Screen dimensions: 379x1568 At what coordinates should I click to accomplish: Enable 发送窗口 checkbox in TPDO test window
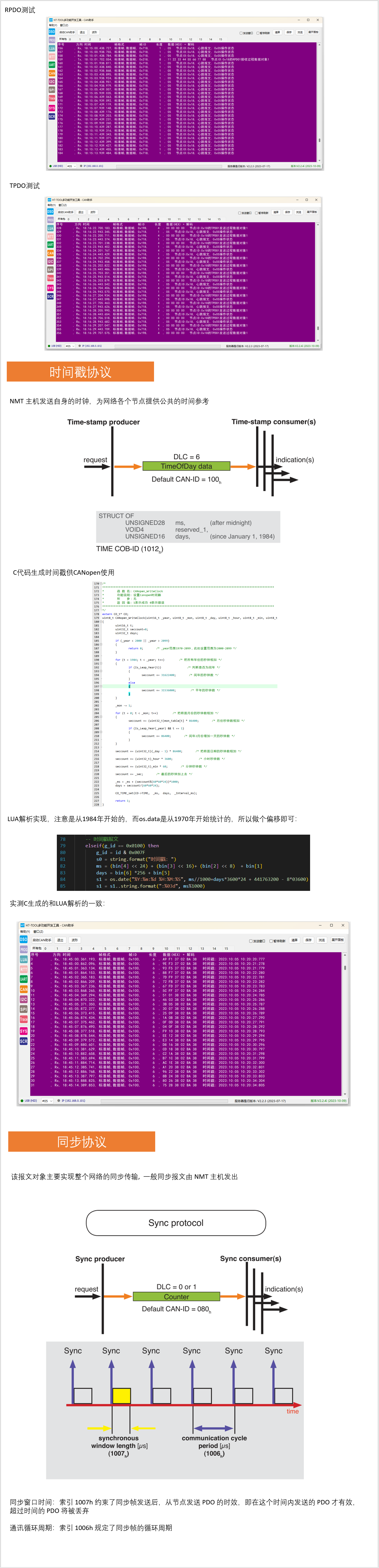click(245, 213)
